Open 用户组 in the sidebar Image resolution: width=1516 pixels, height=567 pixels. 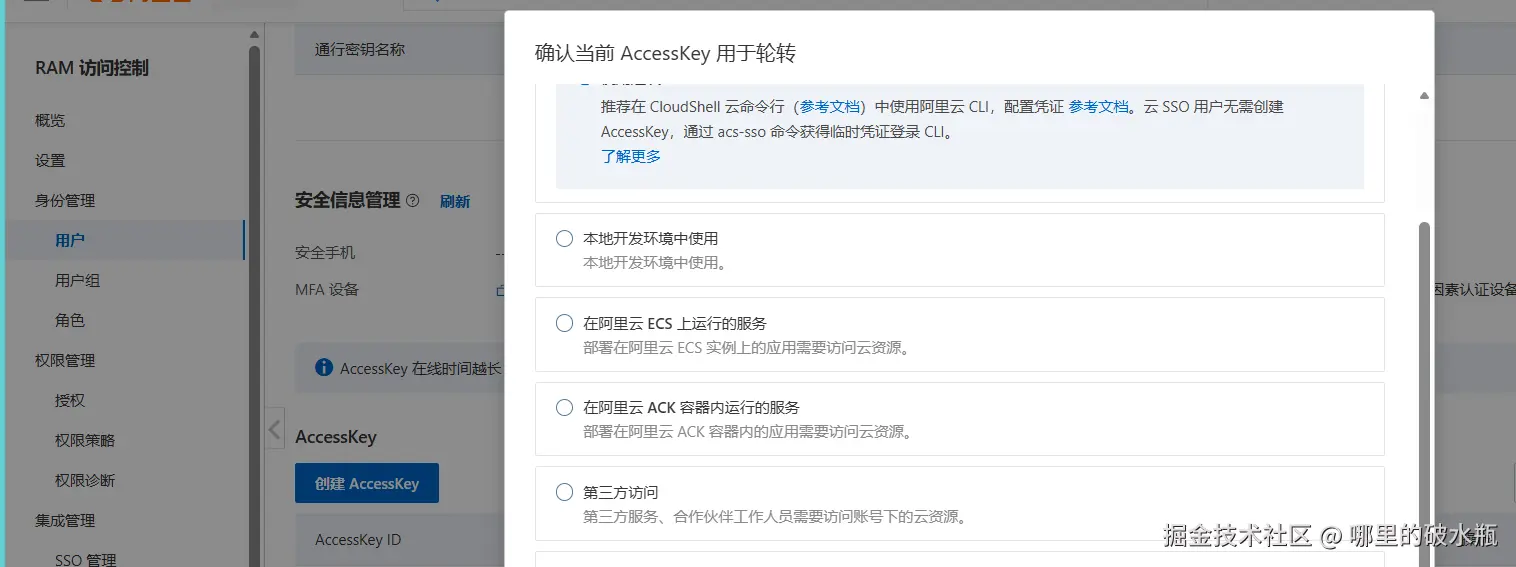tap(77, 281)
